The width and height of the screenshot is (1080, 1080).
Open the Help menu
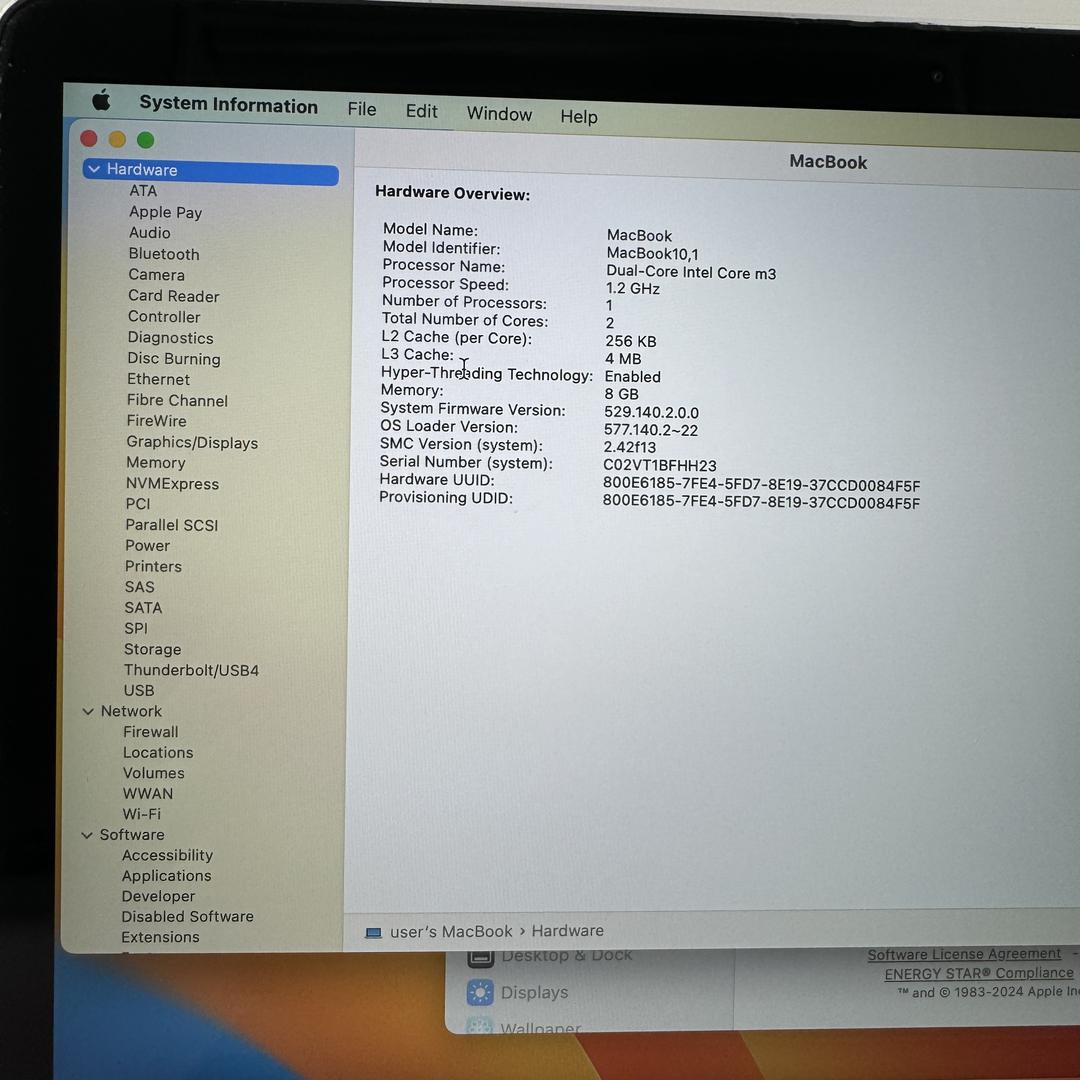pyautogui.click(x=579, y=116)
